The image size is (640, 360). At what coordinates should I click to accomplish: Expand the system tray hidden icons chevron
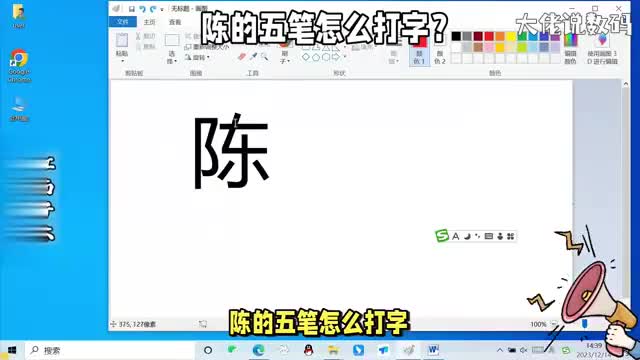click(x=500, y=350)
